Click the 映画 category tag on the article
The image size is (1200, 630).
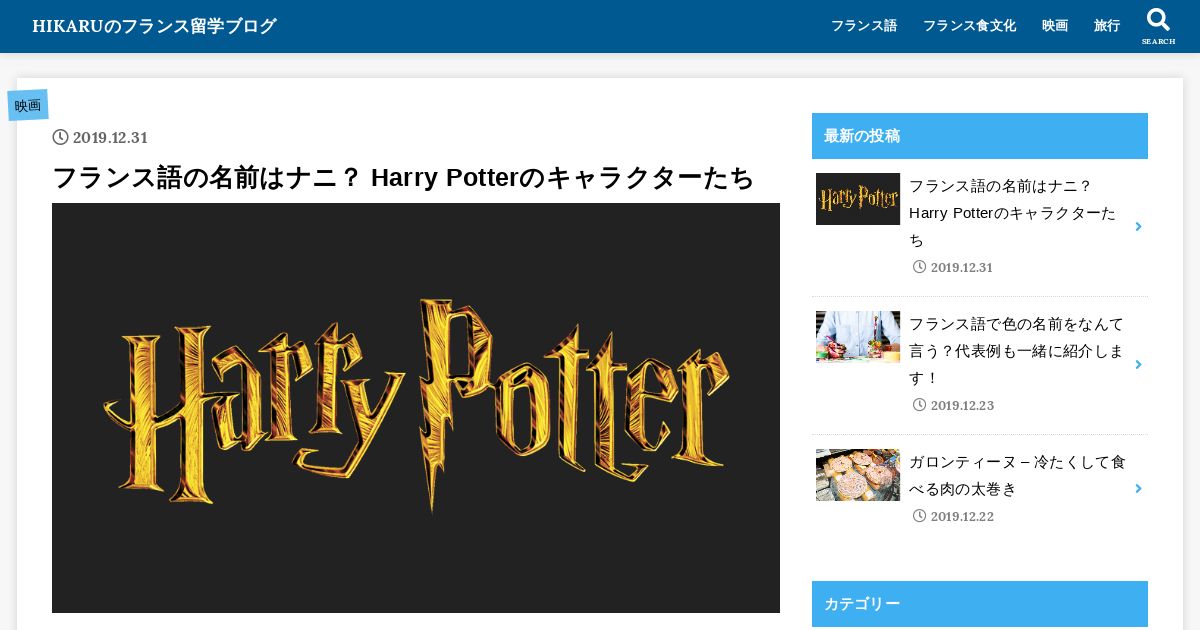point(28,105)
